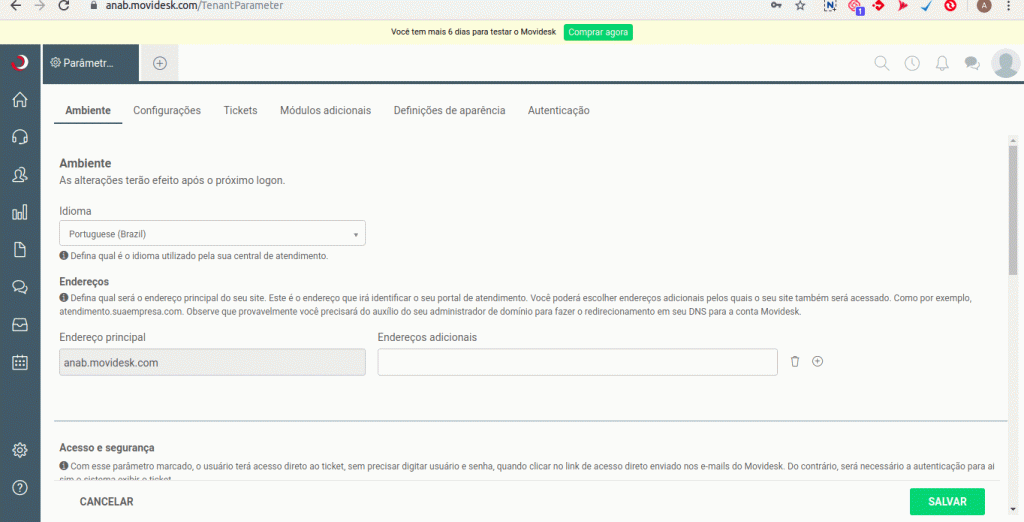Click the settings gear in sidebar
Image resolution: width=1024 pixels, height=522 pixels.
click(x=19, y=450)
